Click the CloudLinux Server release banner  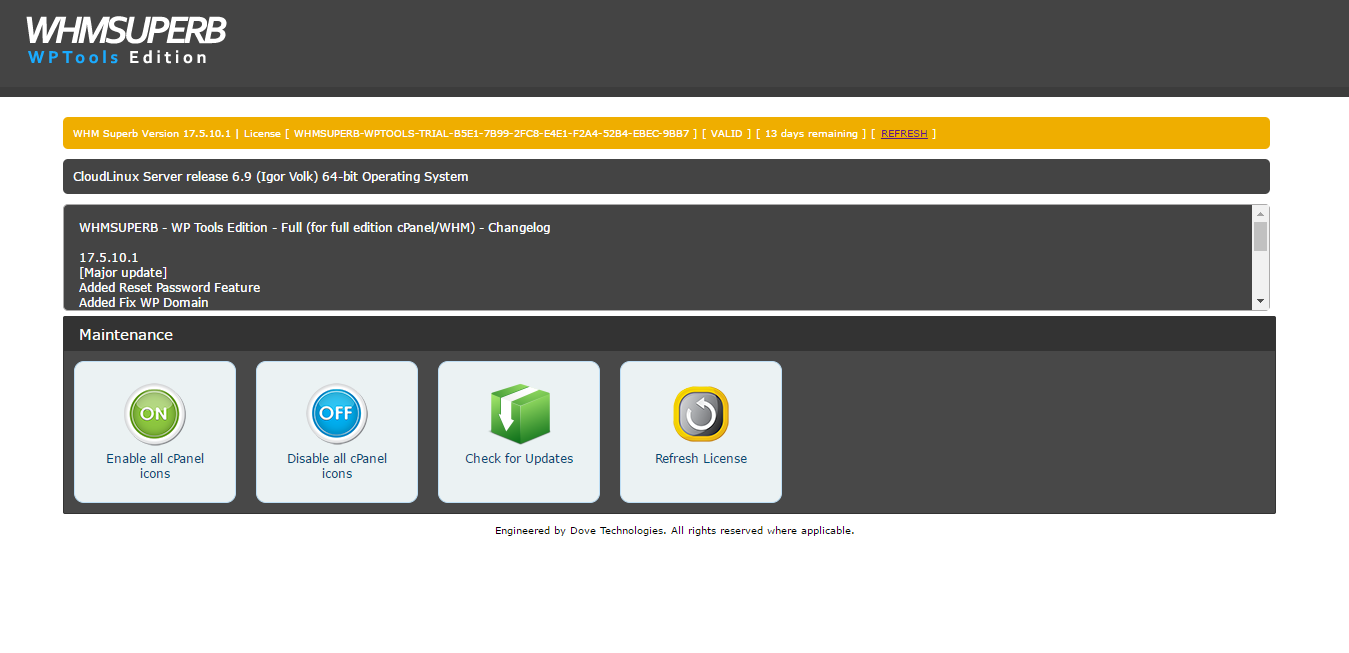coord(270,176)
